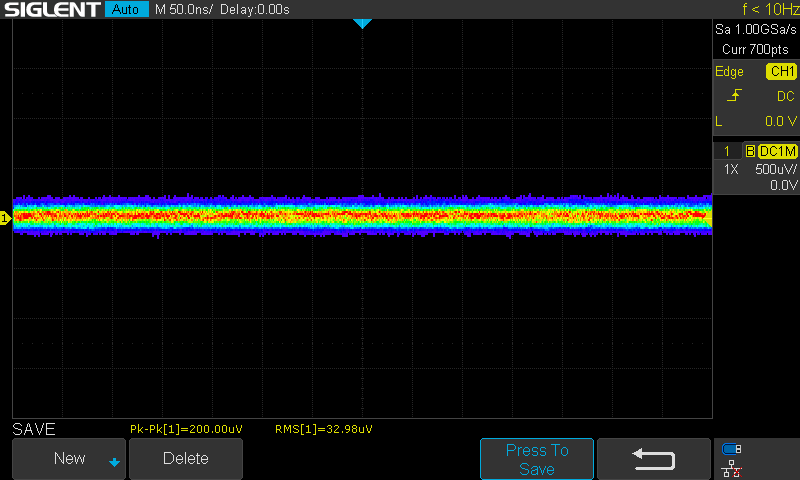
Task: Open the New save menu button
Action: (x=69, y=459)
